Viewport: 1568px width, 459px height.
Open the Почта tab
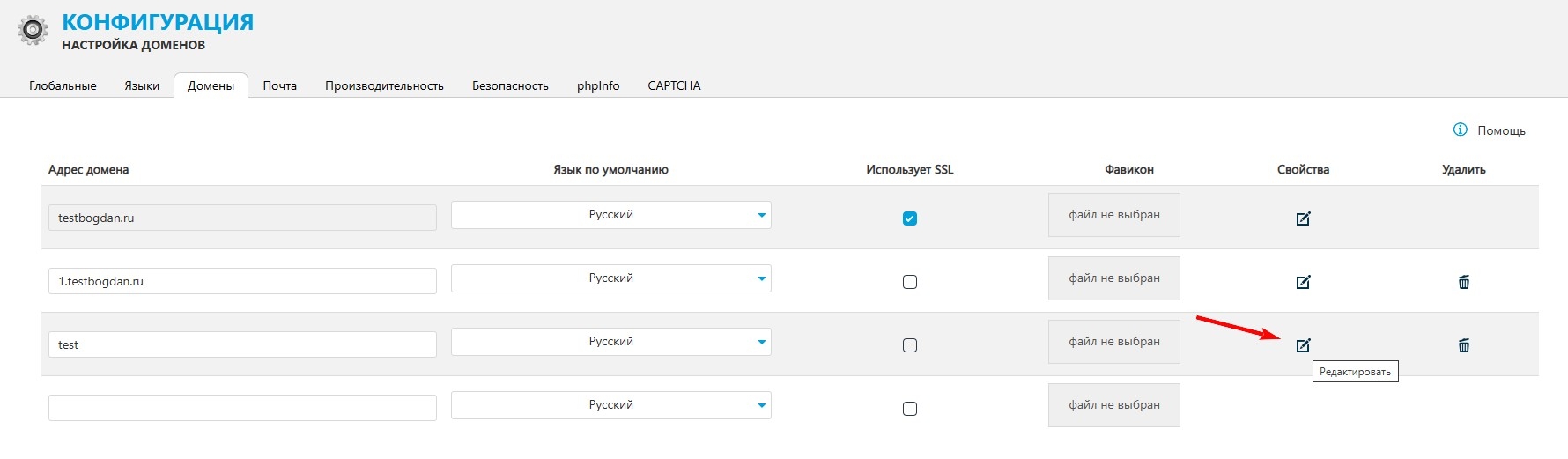click(x=279, y=85)
